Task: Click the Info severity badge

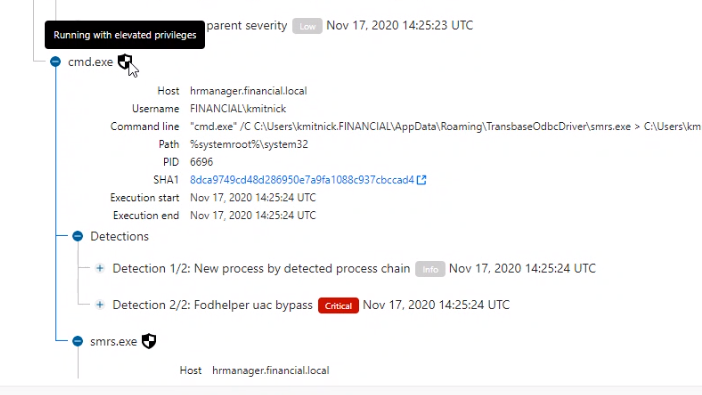Action: pos(430,269)
